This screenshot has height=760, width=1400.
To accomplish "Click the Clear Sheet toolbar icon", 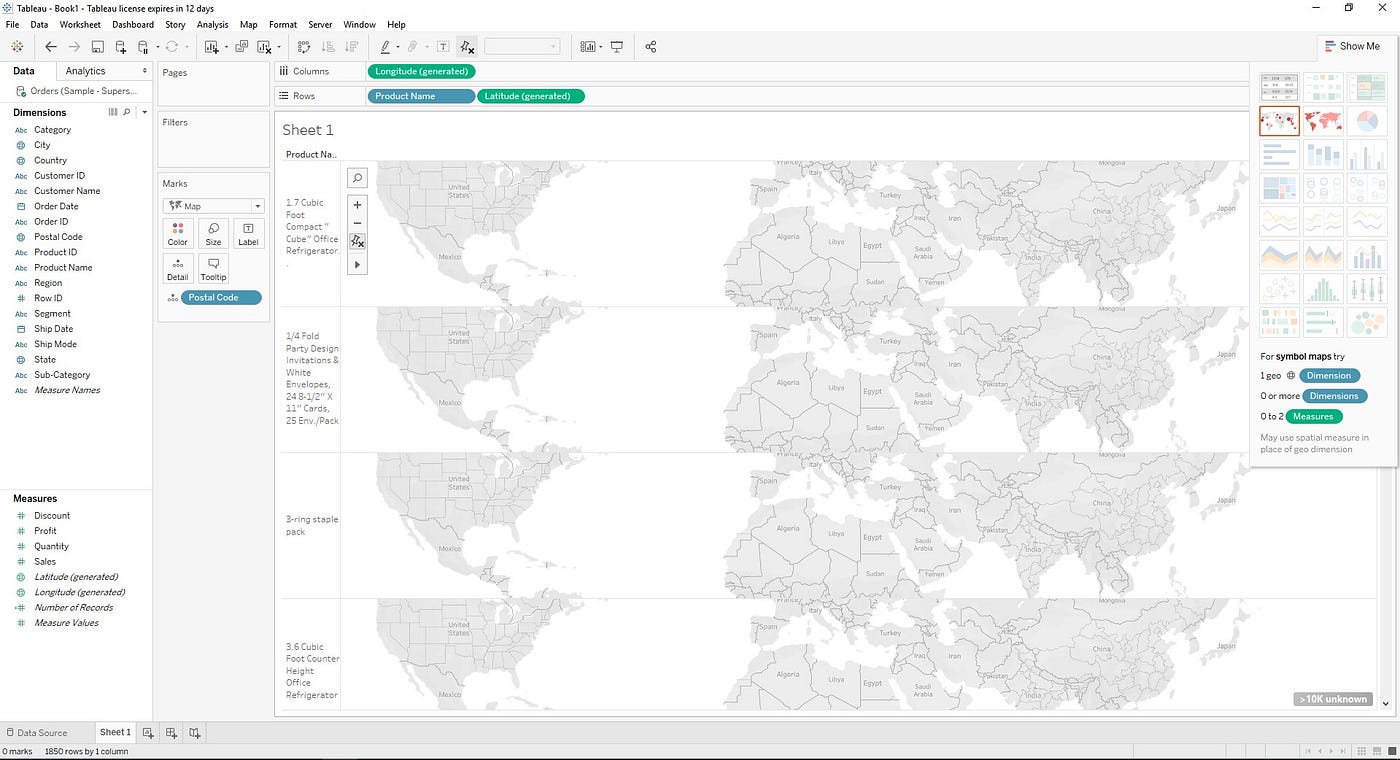I will click(264, 46).
